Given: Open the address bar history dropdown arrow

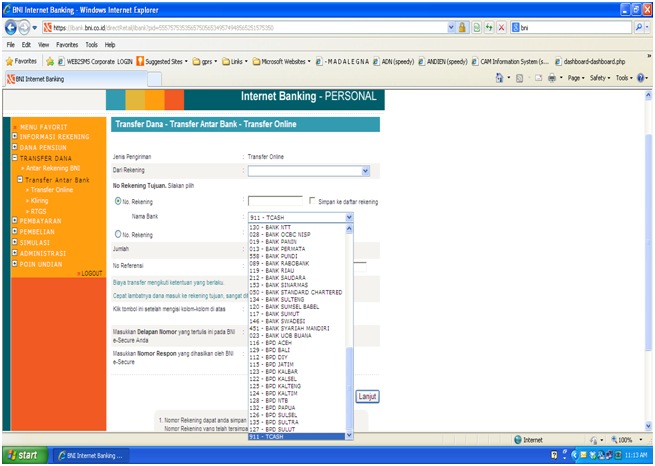Looking at the screenshot, I should [451, 28].
